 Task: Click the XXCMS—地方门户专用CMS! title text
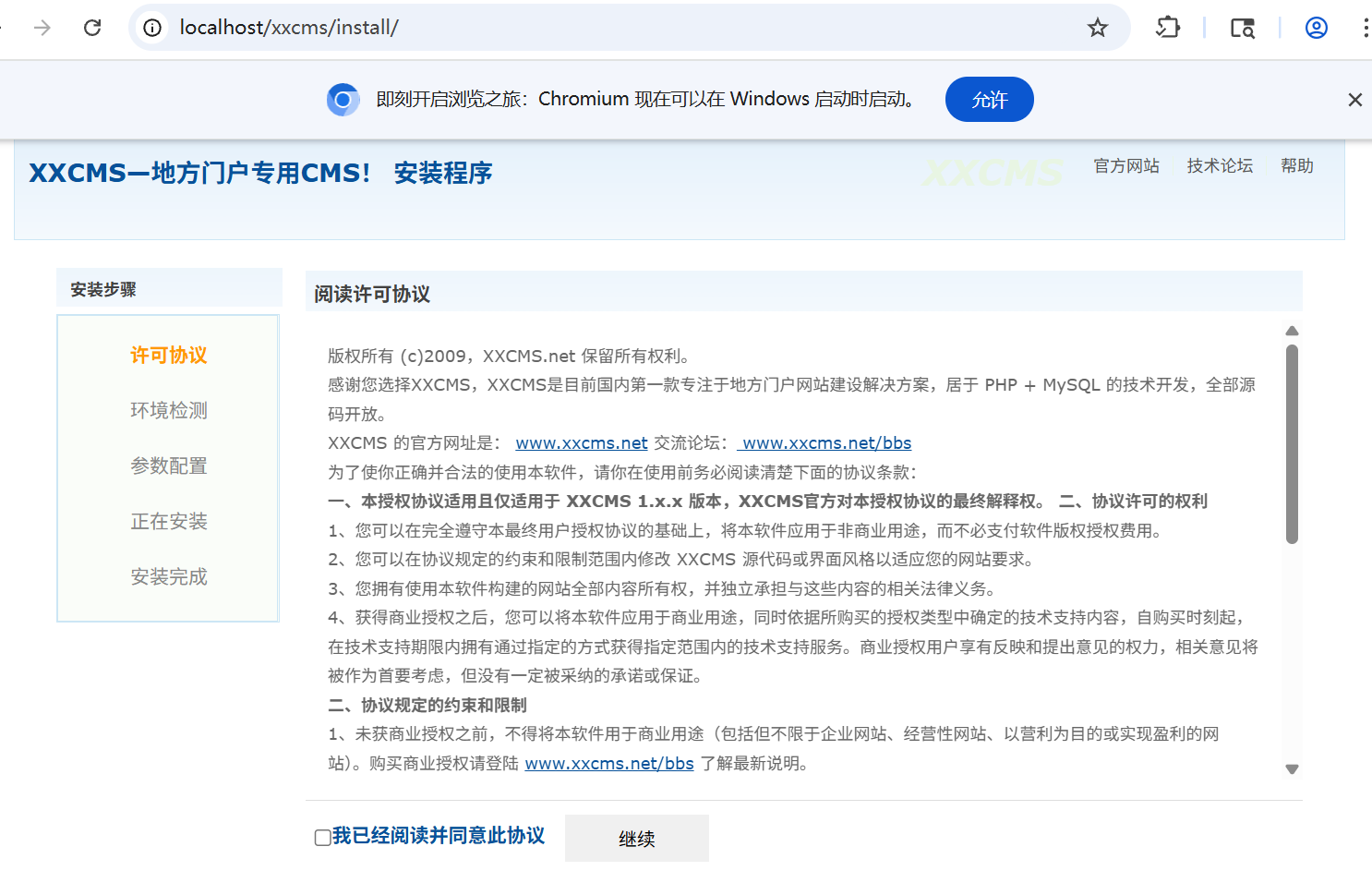pos(199,173)
